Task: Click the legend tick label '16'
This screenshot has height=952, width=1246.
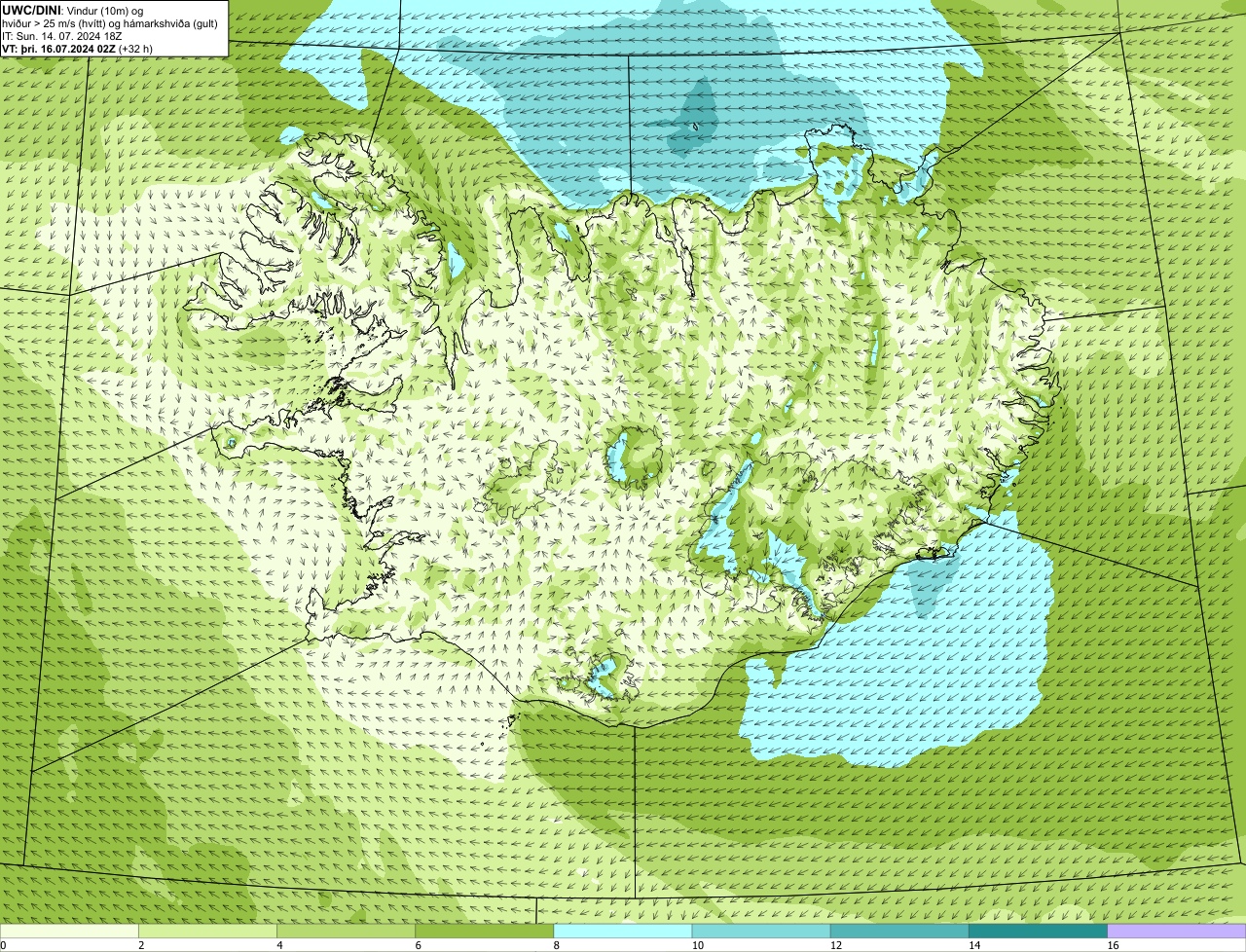Action: click(1113, 945)
